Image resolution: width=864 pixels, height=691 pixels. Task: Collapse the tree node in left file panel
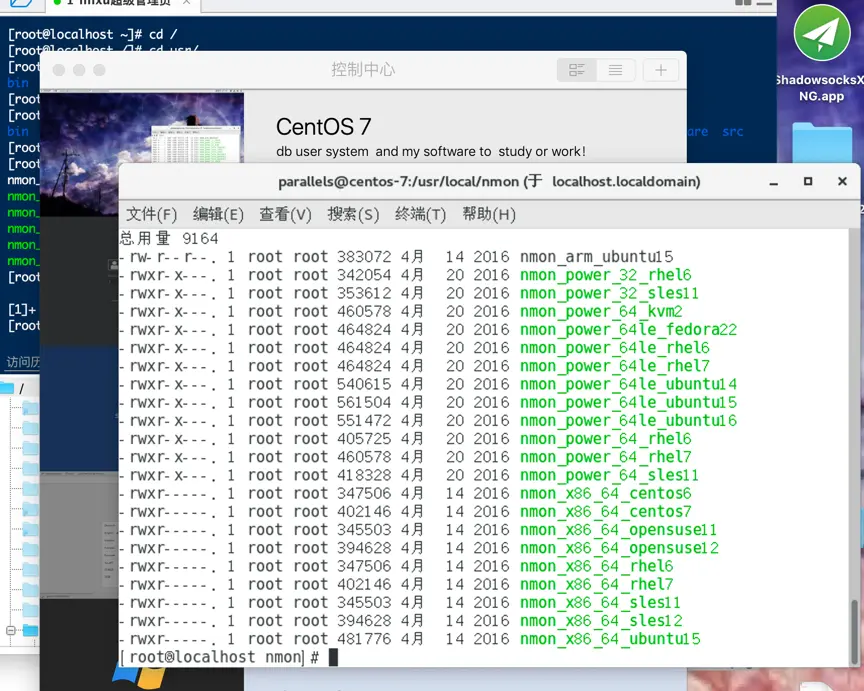pos(10,630)
